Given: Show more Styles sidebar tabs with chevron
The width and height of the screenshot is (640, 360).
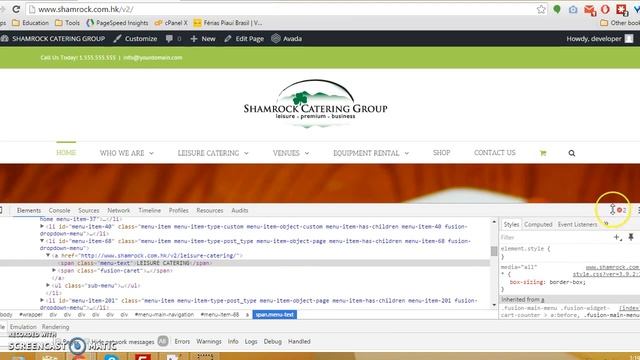Looking at the screenshot, I should (606, 224).
